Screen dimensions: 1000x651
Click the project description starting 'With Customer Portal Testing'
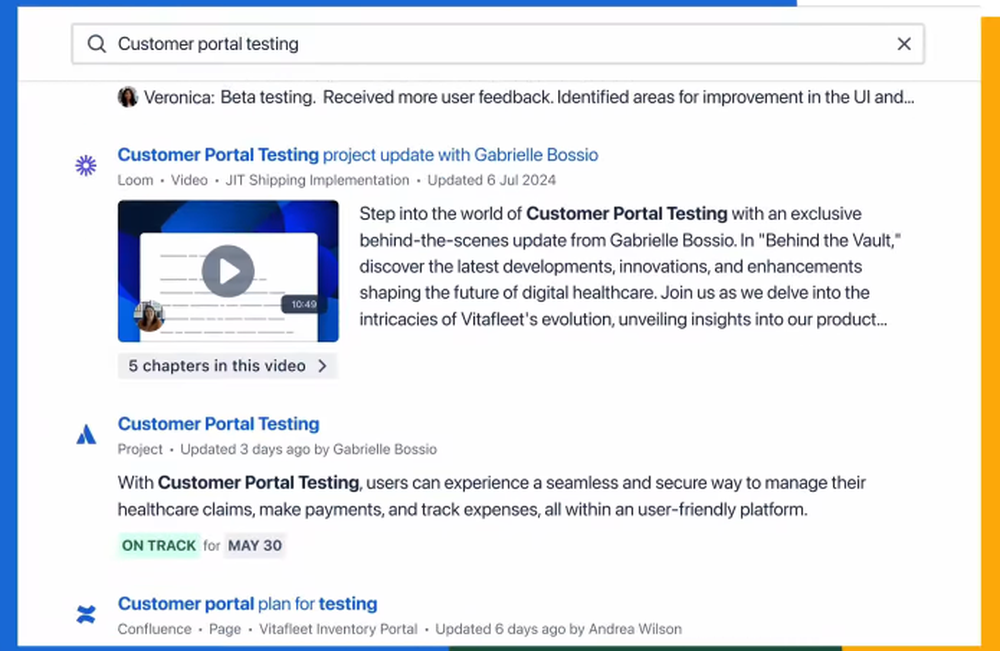[491, 496]
